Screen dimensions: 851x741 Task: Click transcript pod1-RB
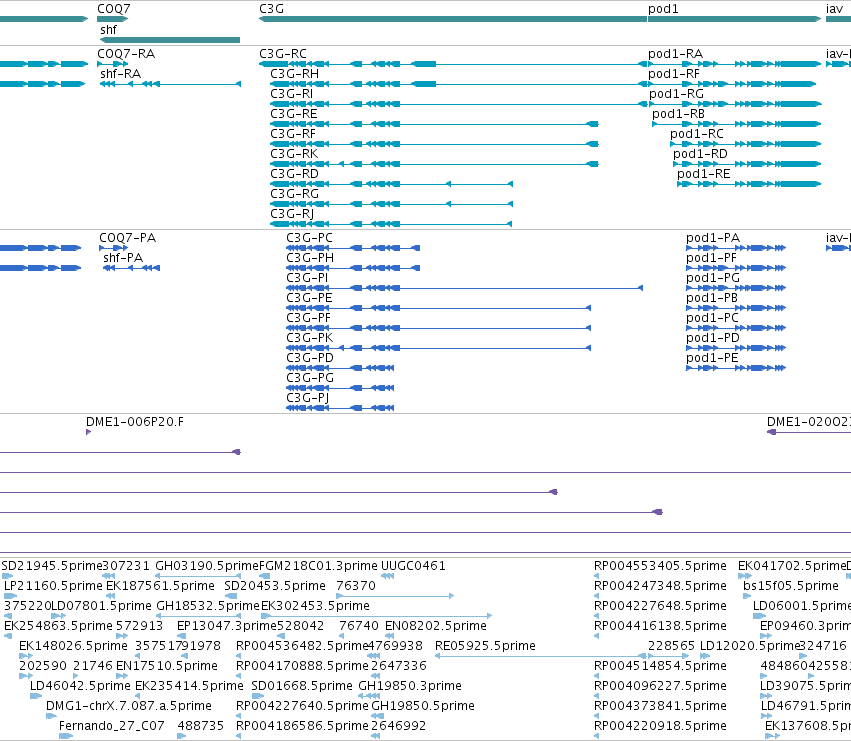tap(678, 114)
